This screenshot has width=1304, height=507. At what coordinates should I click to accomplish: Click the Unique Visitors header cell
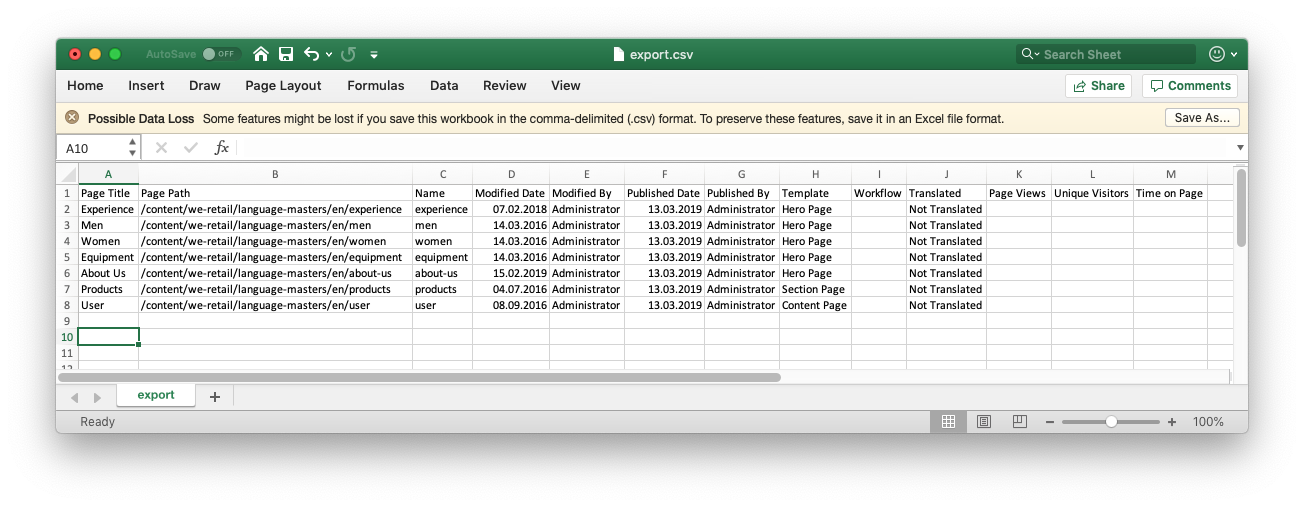click(1092, 193)
